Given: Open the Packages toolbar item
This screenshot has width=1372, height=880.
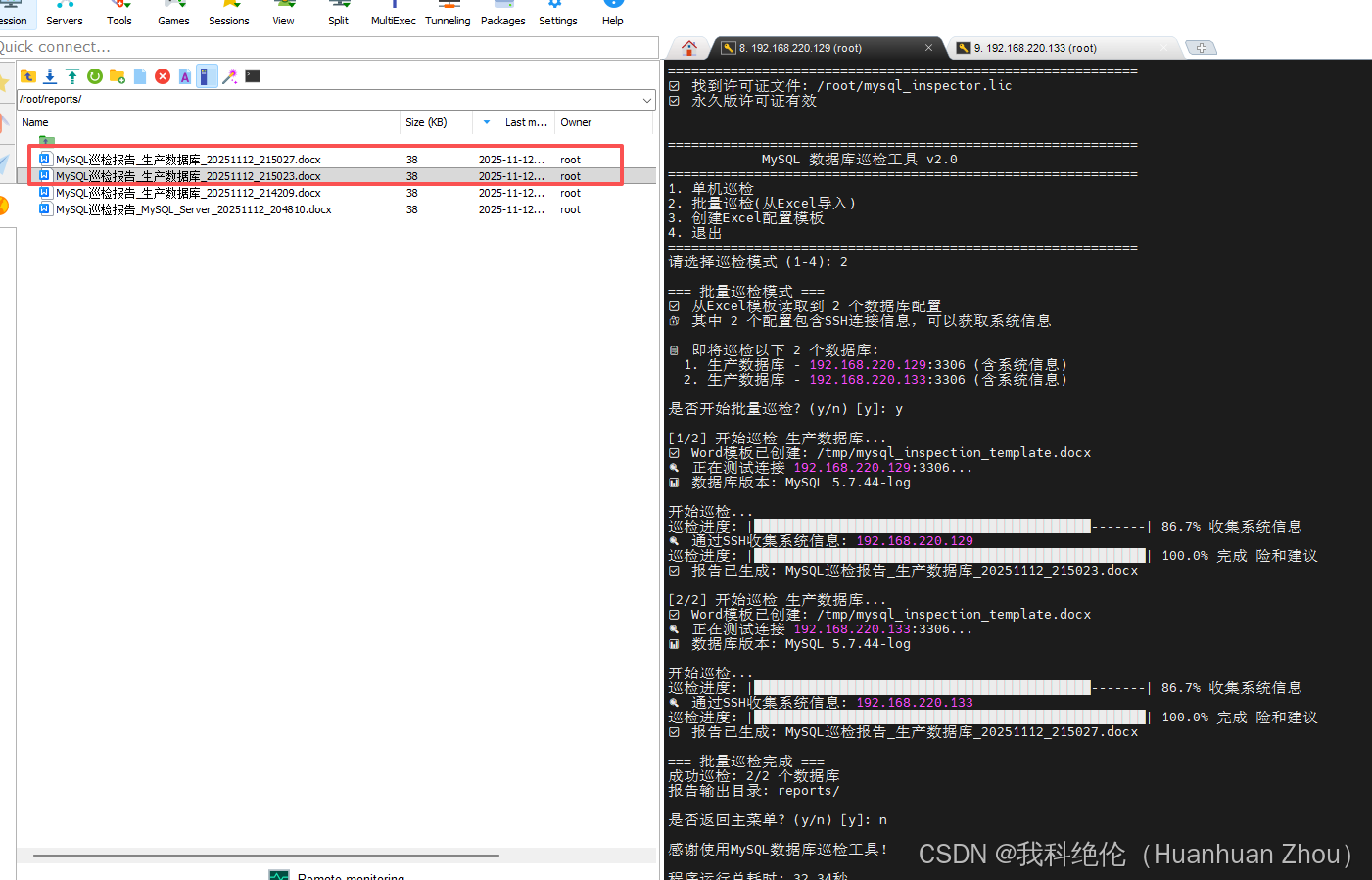Looking at the screenshot, I should pos(503,14).
